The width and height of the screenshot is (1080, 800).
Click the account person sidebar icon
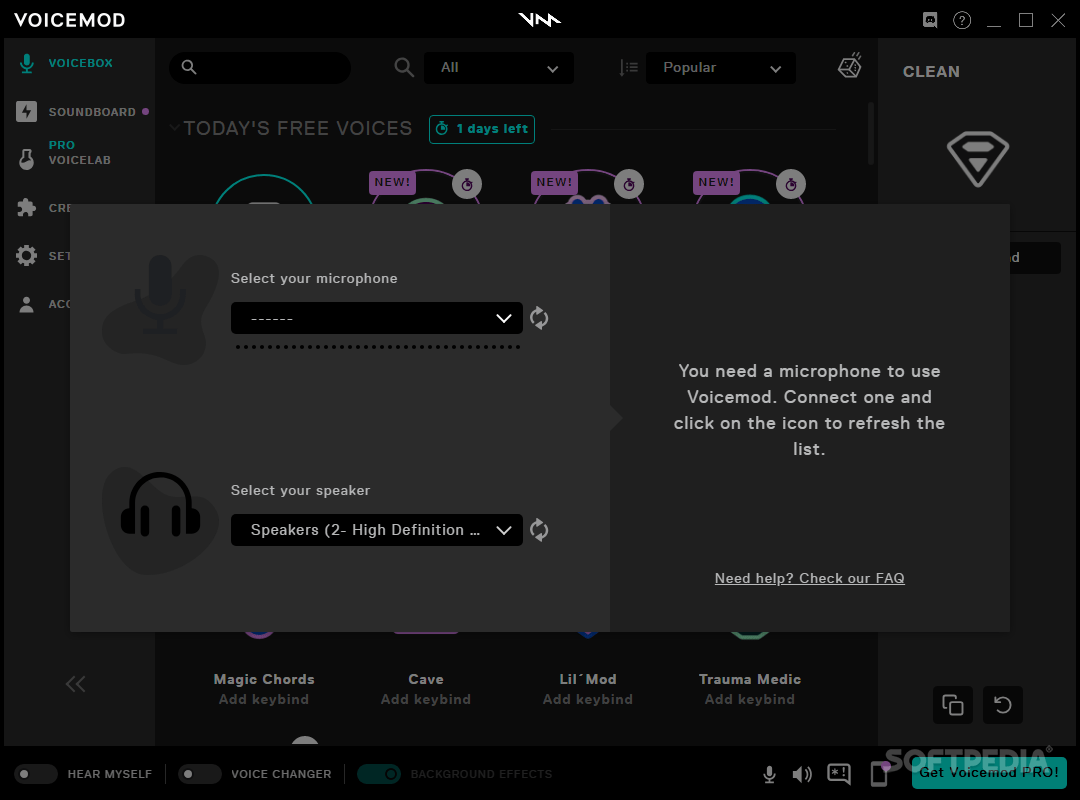tap(26, 304)
